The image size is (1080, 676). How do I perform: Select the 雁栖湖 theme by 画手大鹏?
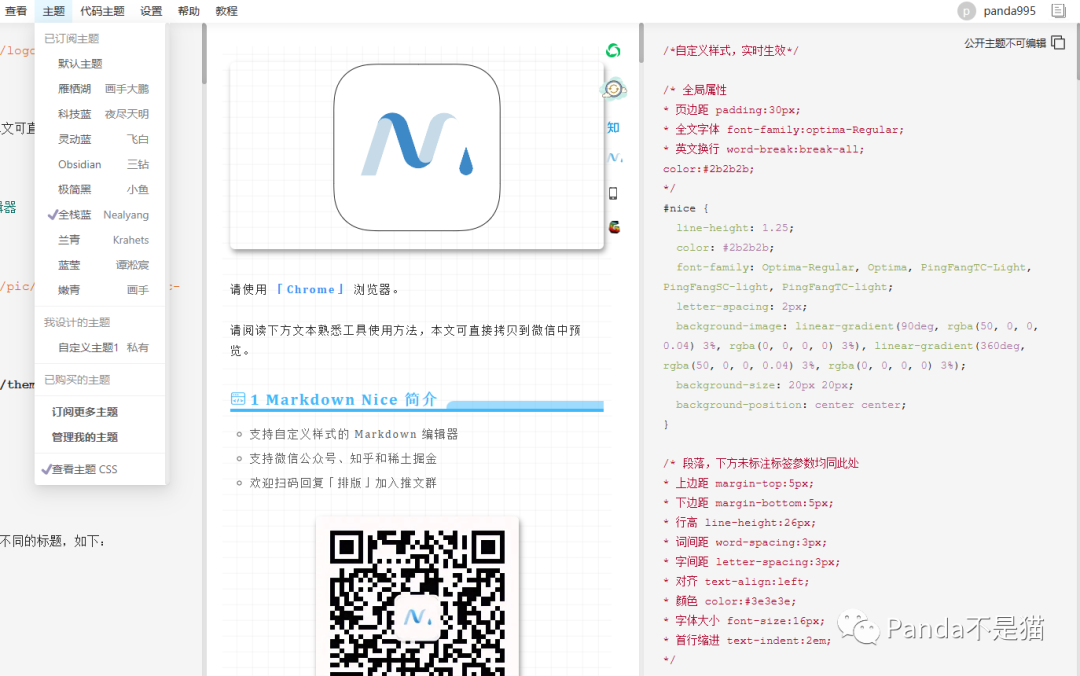tap(101, 89)
